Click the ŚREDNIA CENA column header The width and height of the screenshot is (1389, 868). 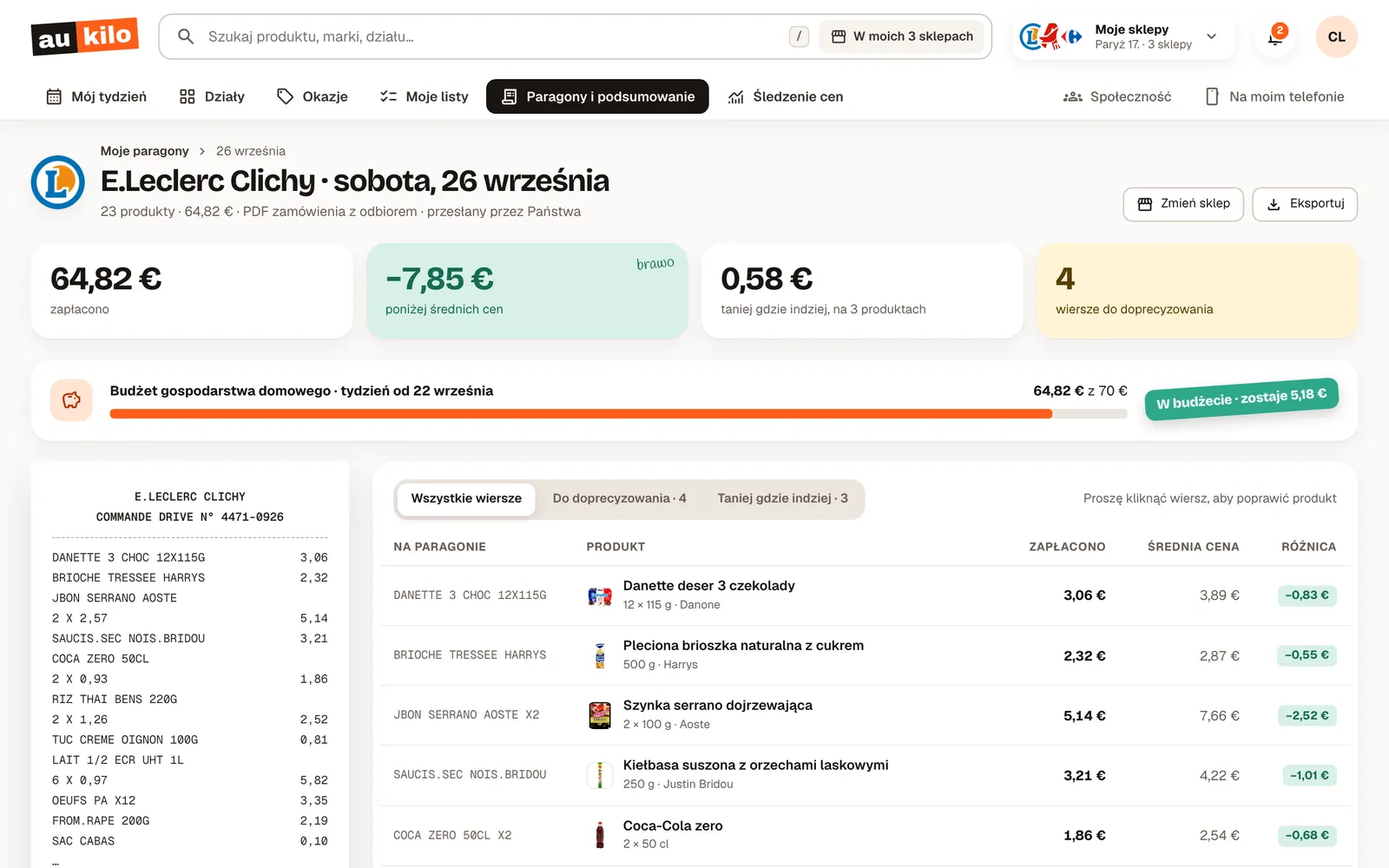(1193, 547)
